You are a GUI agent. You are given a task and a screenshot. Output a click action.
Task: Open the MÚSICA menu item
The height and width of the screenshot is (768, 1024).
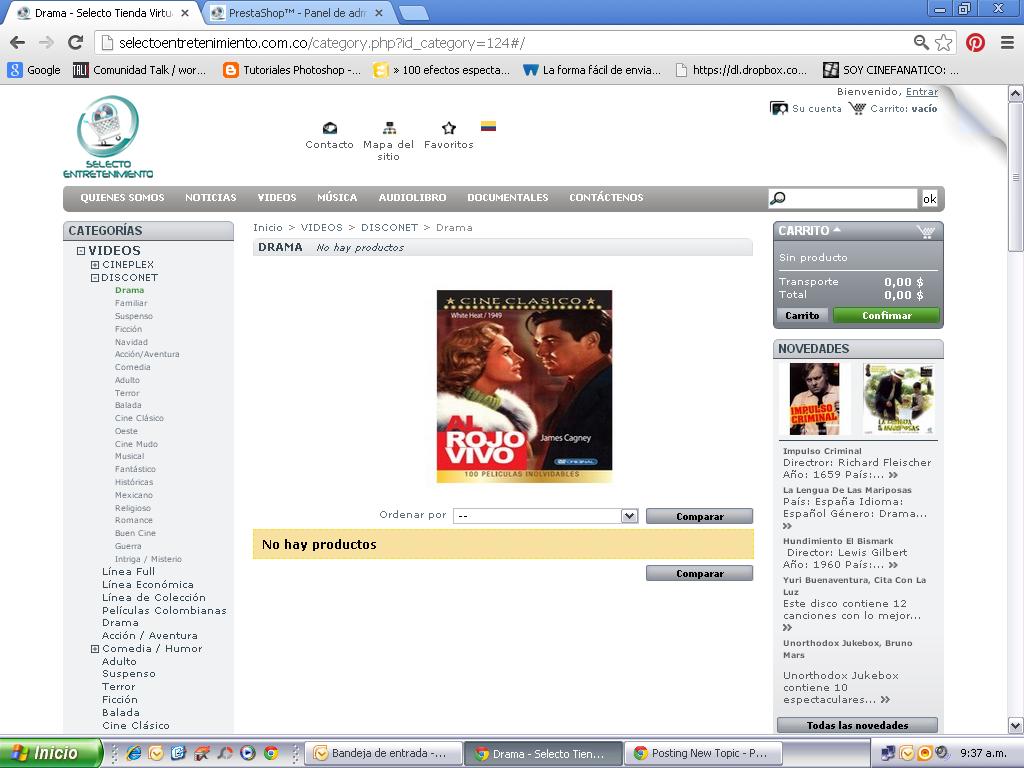point(337,197)
